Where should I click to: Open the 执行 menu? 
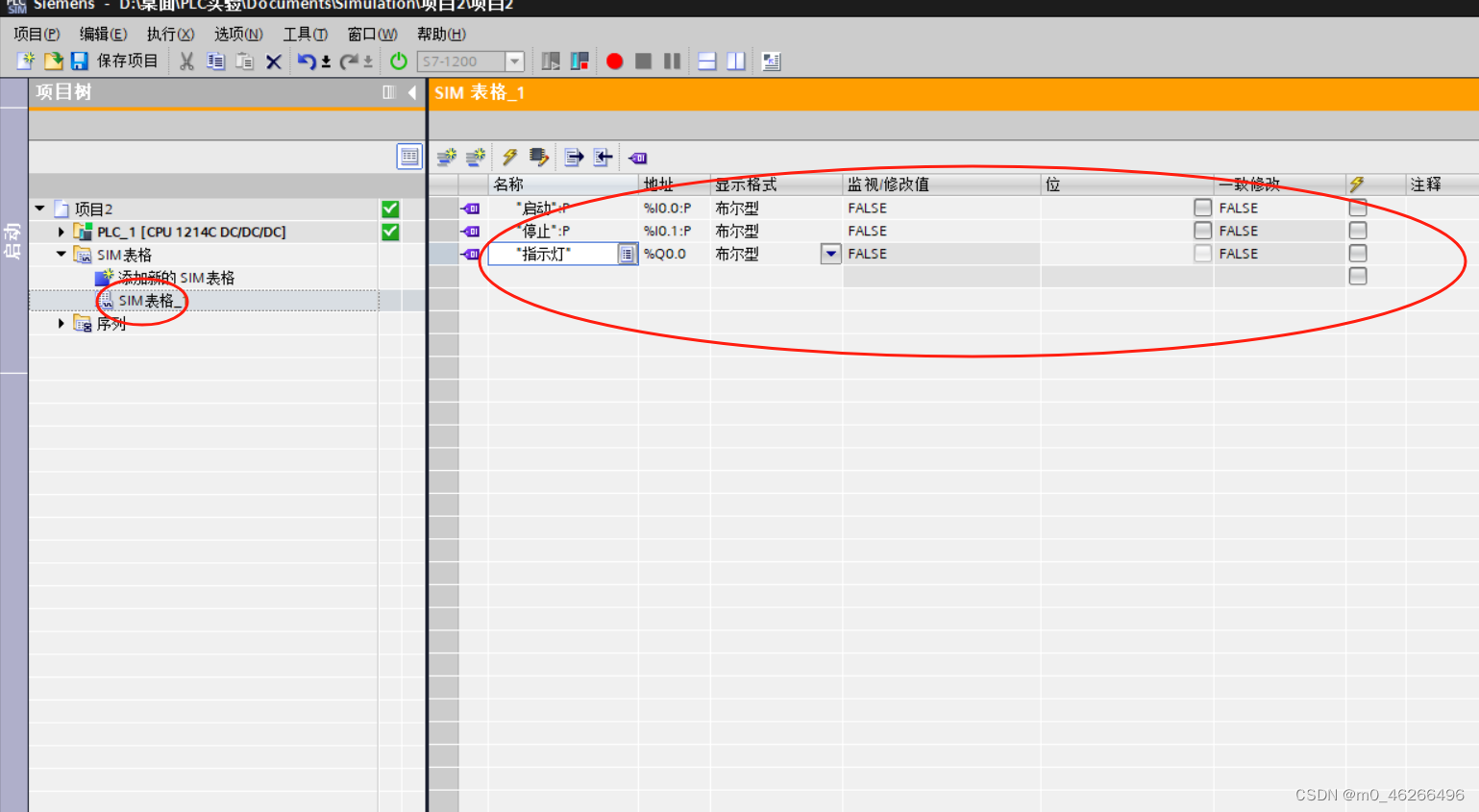pyautogui.click(x=169, y=33)
